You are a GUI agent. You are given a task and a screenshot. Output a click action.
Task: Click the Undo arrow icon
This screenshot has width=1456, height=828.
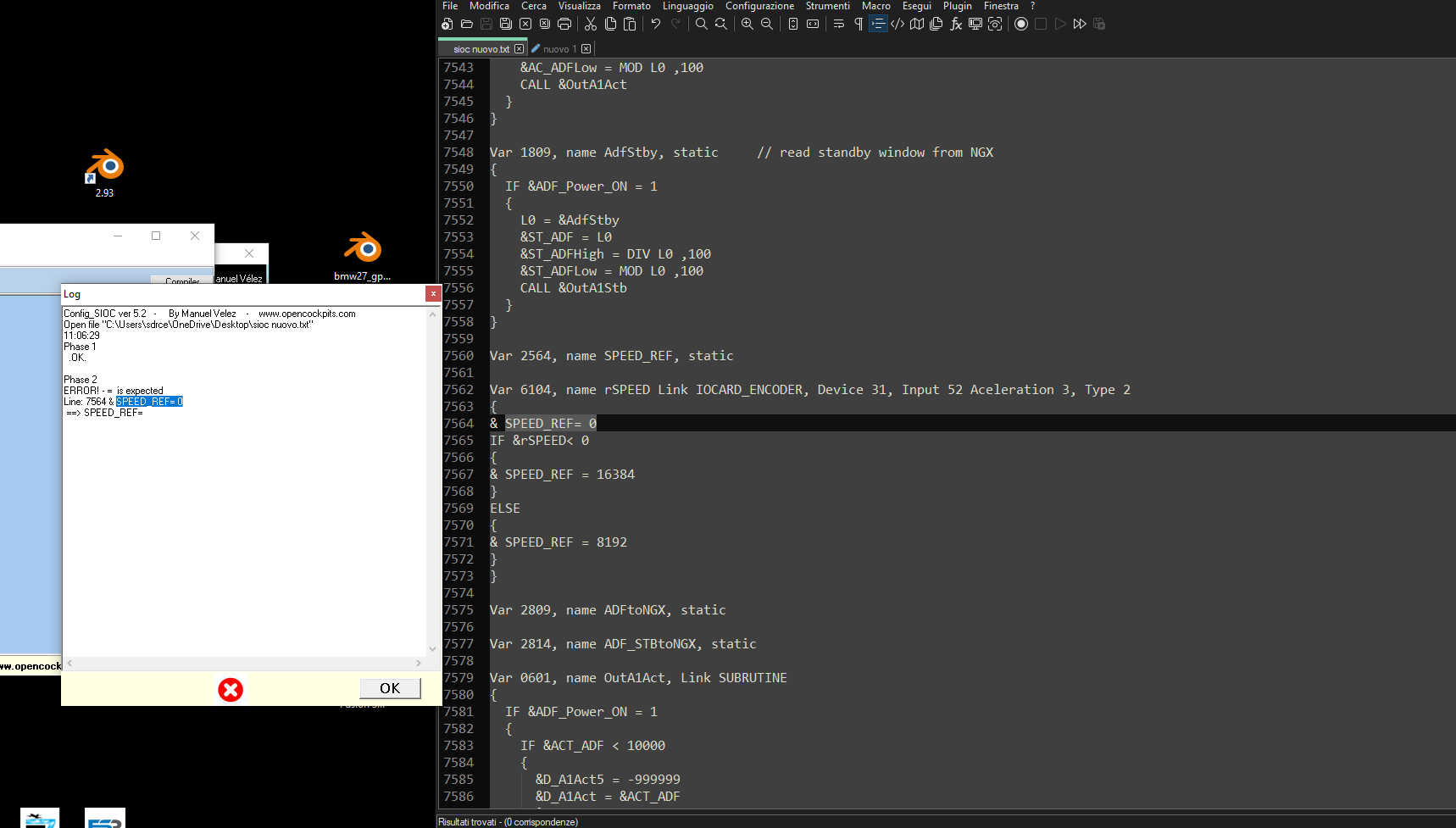click(x=655, y=24)
